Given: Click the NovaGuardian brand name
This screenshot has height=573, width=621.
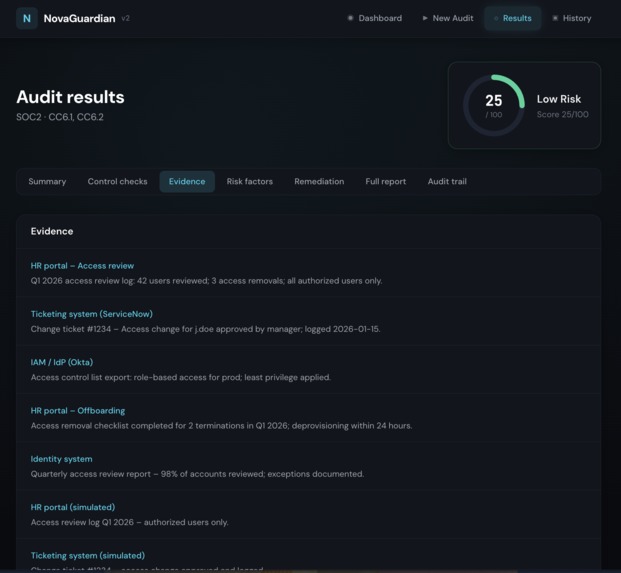Looking at the screenshot, I should pos(79,19).
